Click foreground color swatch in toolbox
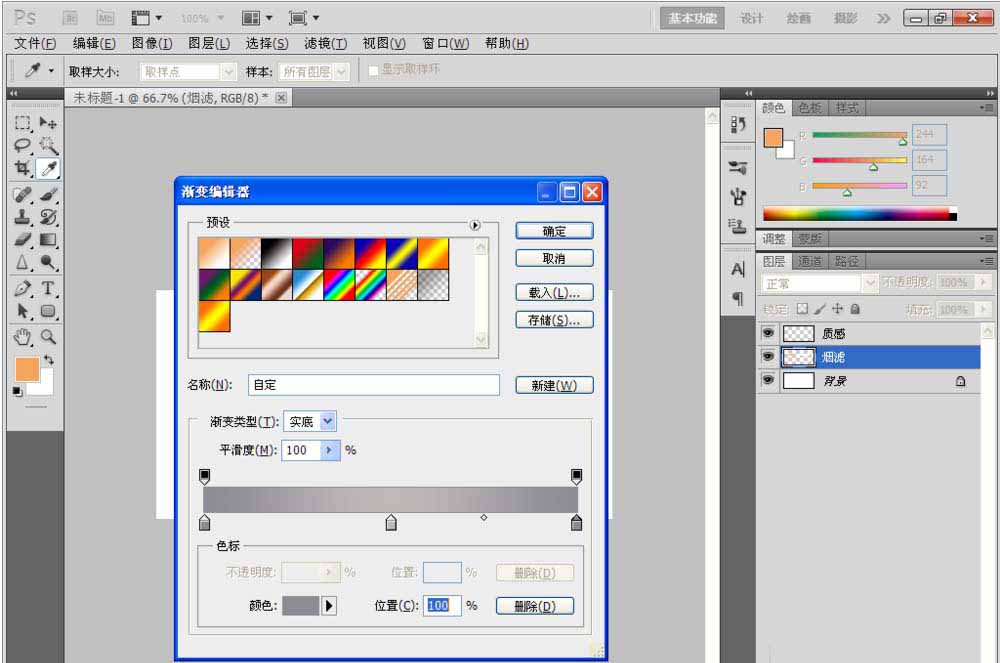The width and height of the screenshot is (1000, 663). point(27,369)
